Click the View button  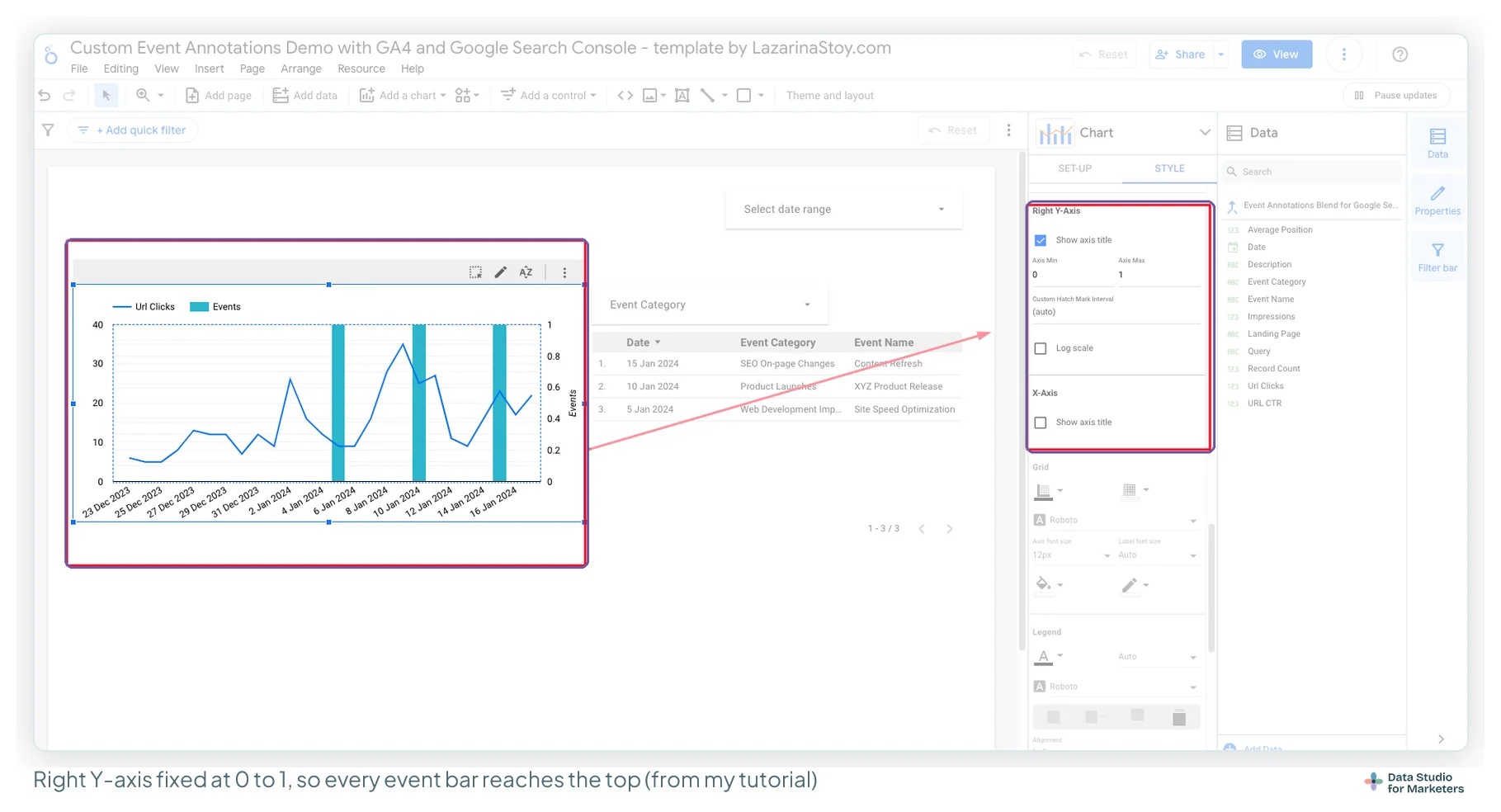pos(1277,54)
